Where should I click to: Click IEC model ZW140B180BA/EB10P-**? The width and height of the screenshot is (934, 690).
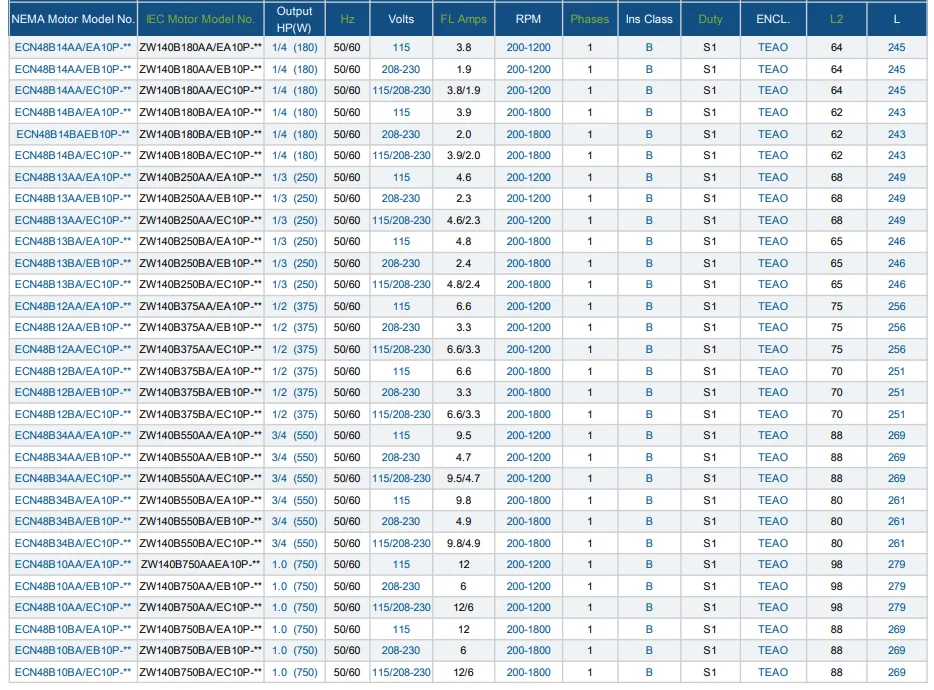point(200,134)
